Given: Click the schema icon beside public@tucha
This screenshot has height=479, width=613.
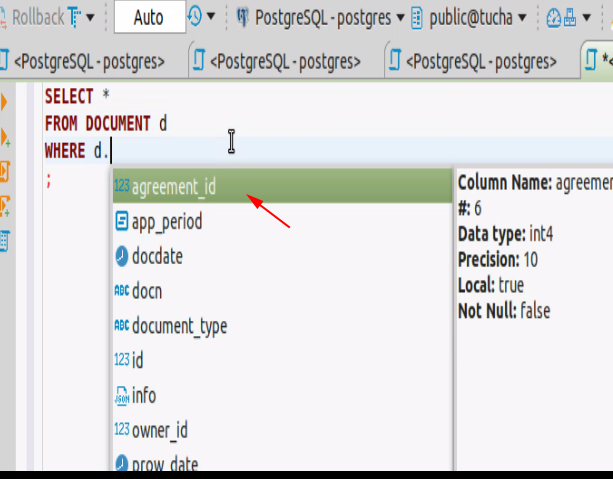Looking at the screenshot, I should pos(417,18).
